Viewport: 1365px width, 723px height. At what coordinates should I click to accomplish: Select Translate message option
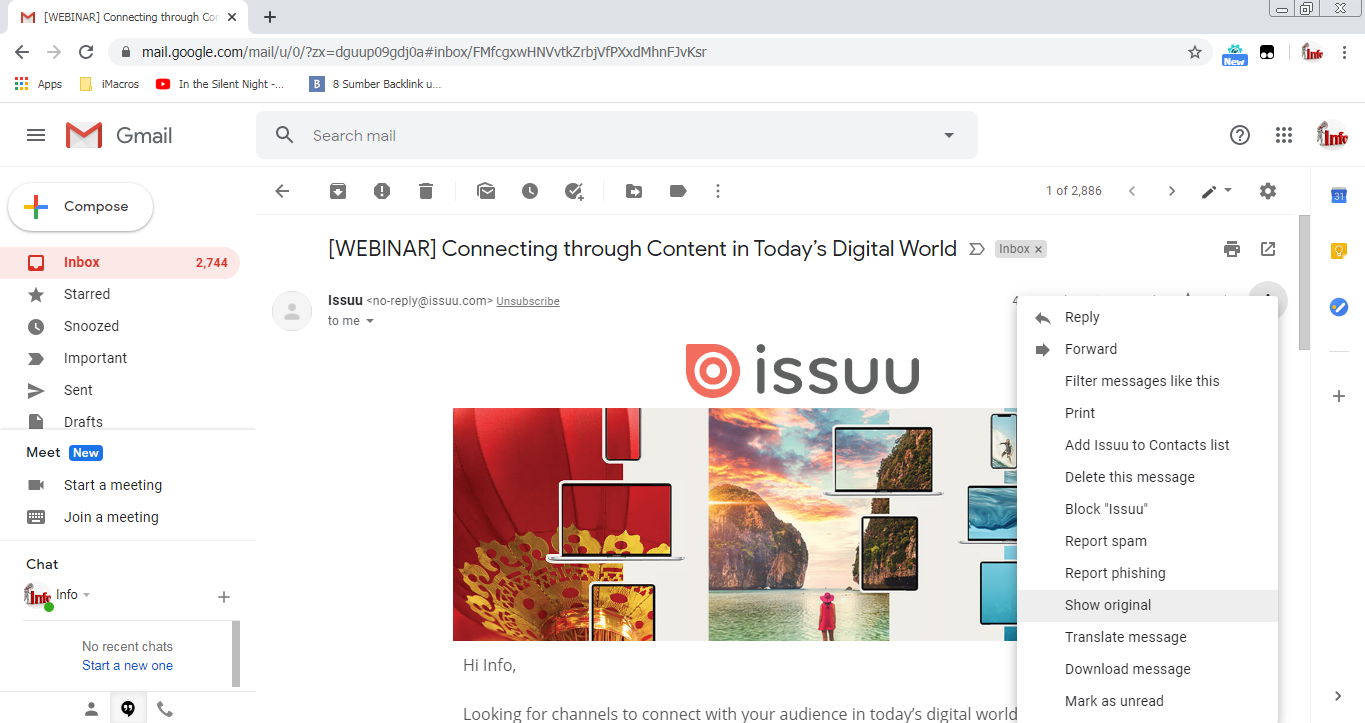1147,637
